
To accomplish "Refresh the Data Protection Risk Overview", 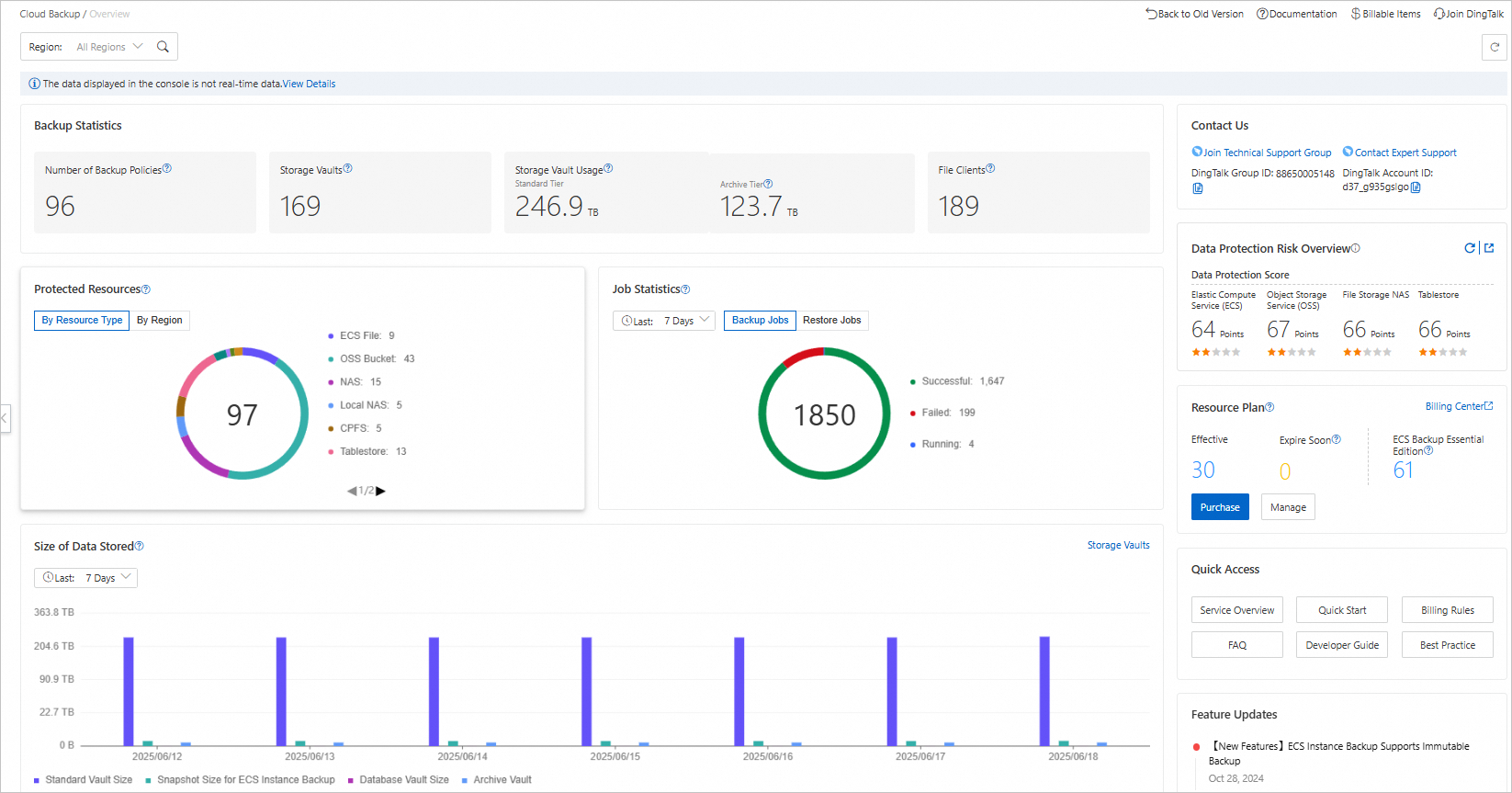I will (1470, 248).
